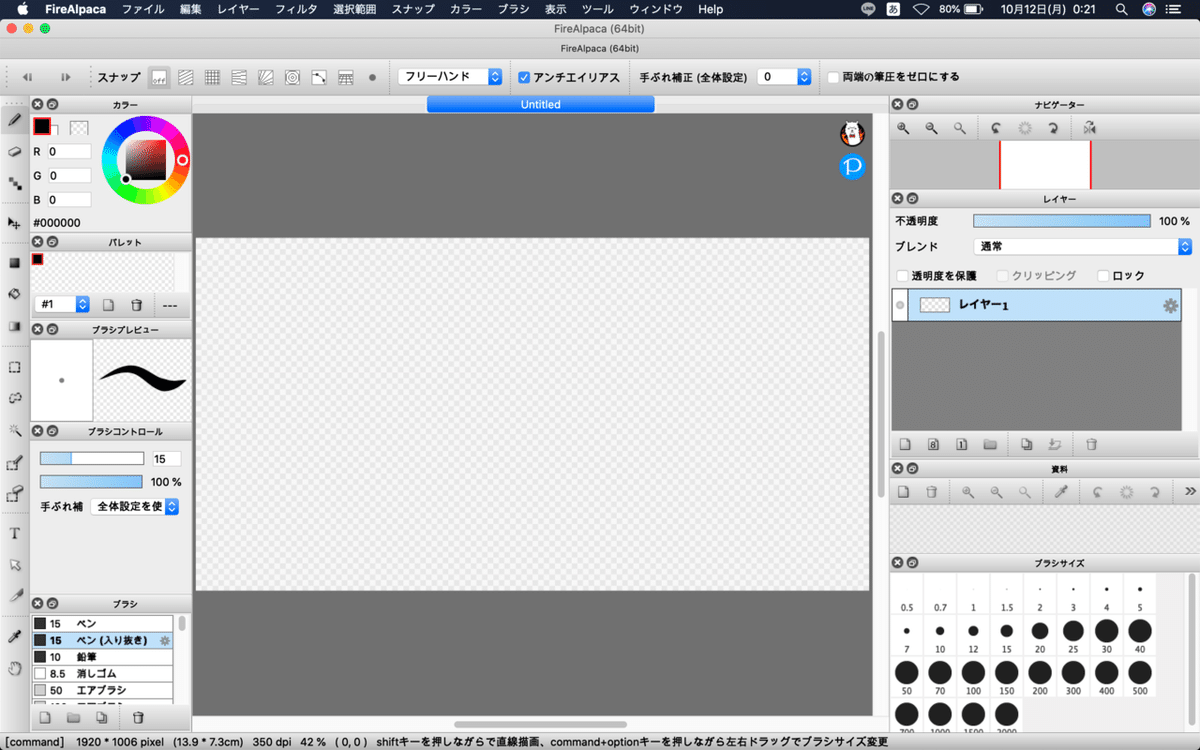Select the transparent color swatch
This screenshot has width=1200, height=750.
pyautogui.click(x=79, y=128)
